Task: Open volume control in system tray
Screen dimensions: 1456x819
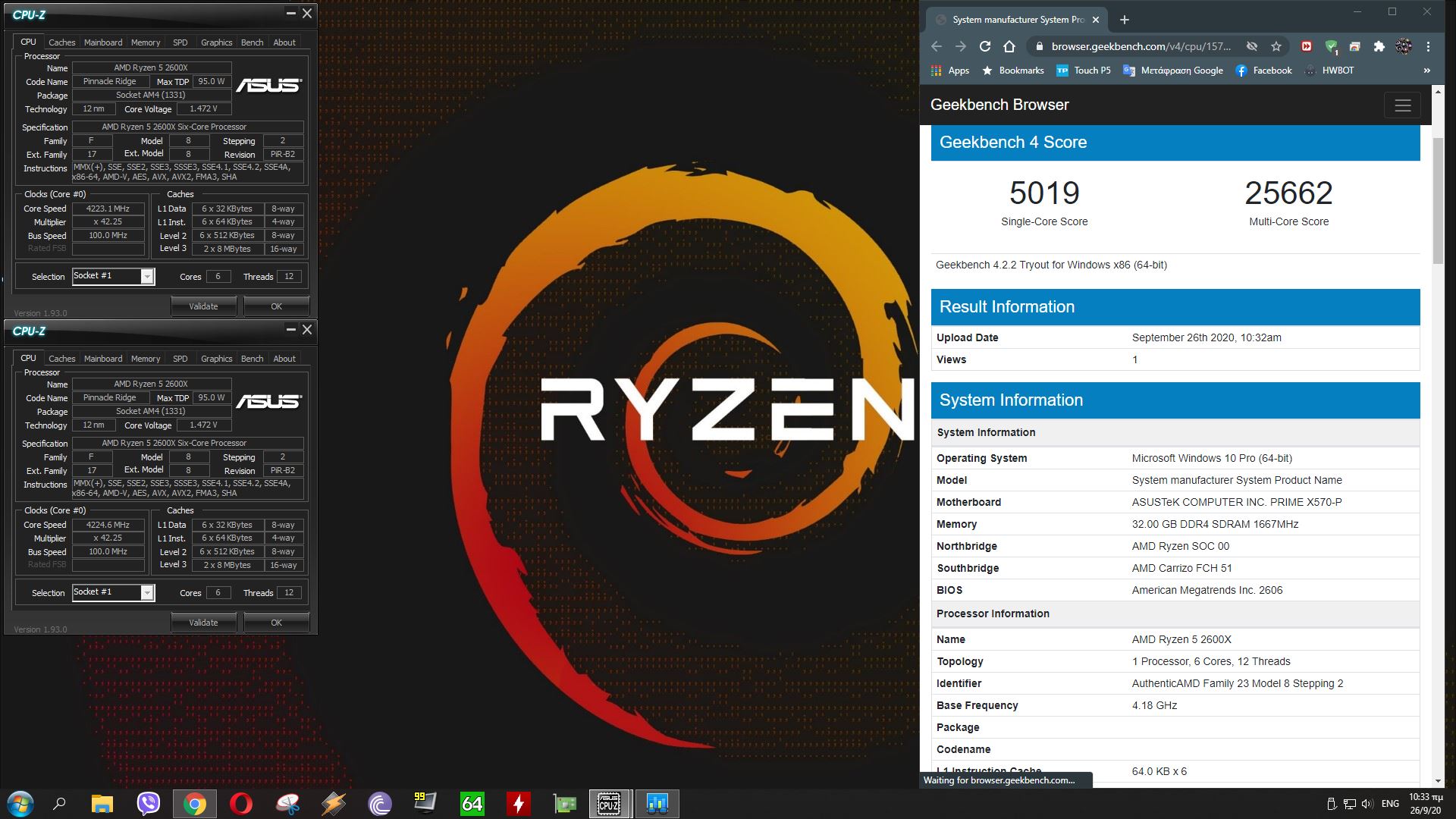Action: 1367,804
